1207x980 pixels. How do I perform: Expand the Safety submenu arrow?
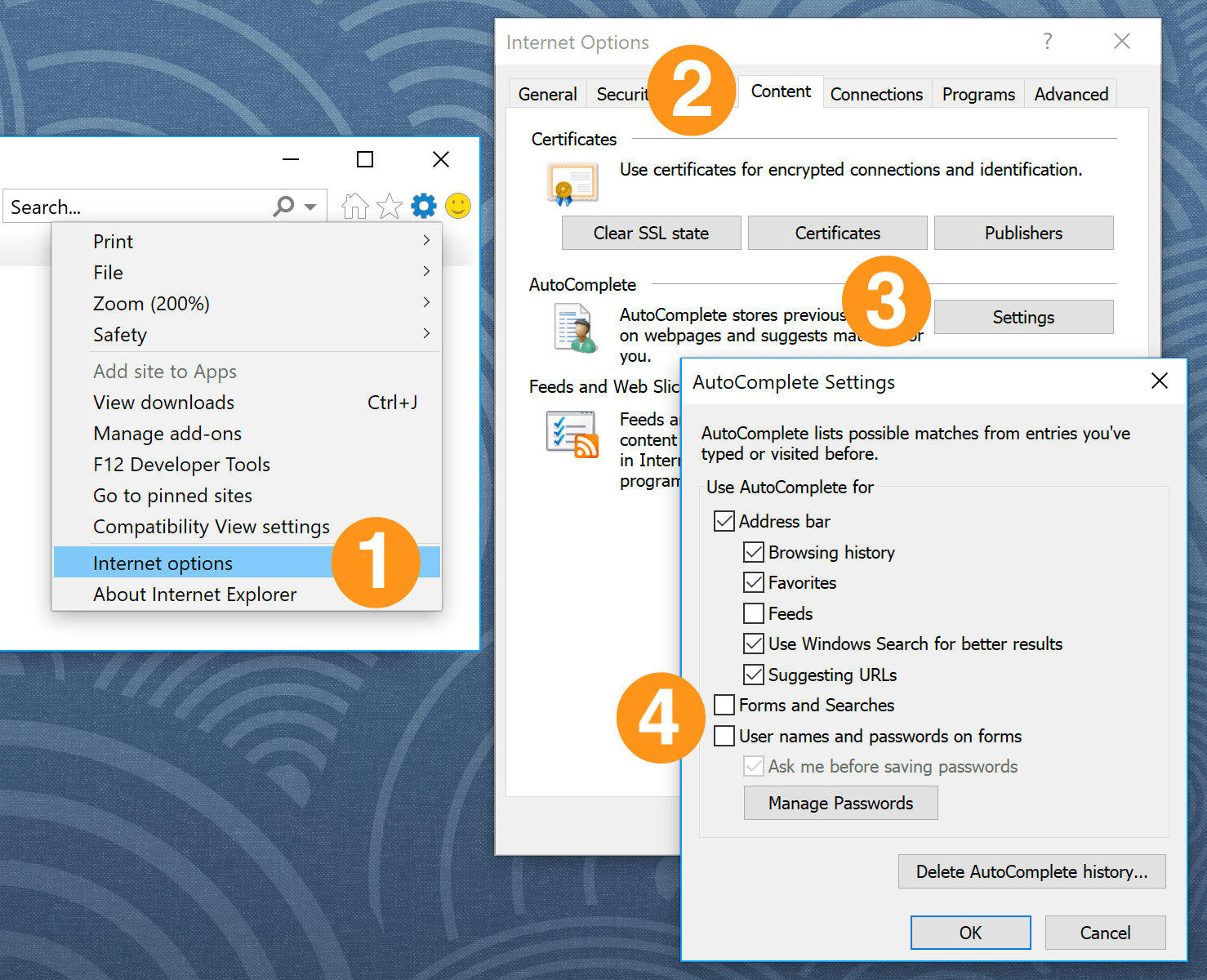pos(426,333)
